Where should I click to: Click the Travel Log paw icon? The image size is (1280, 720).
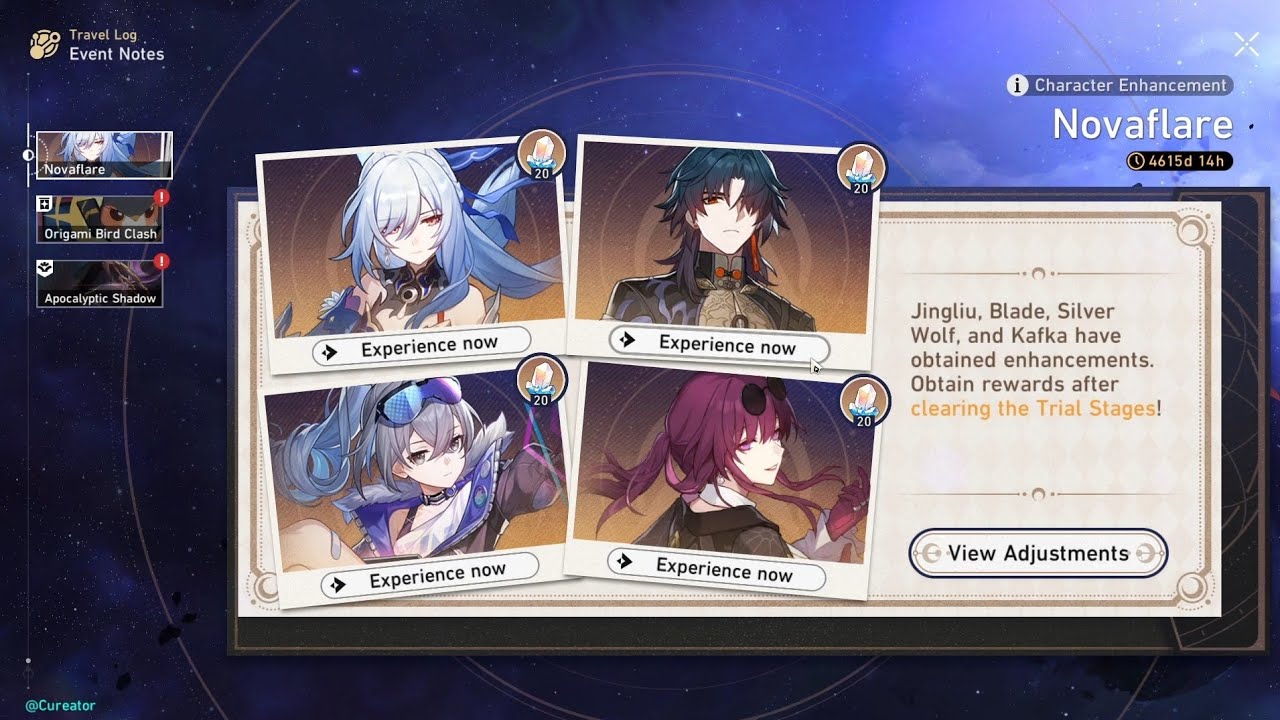pyautogui.click(x=45, y=45)
